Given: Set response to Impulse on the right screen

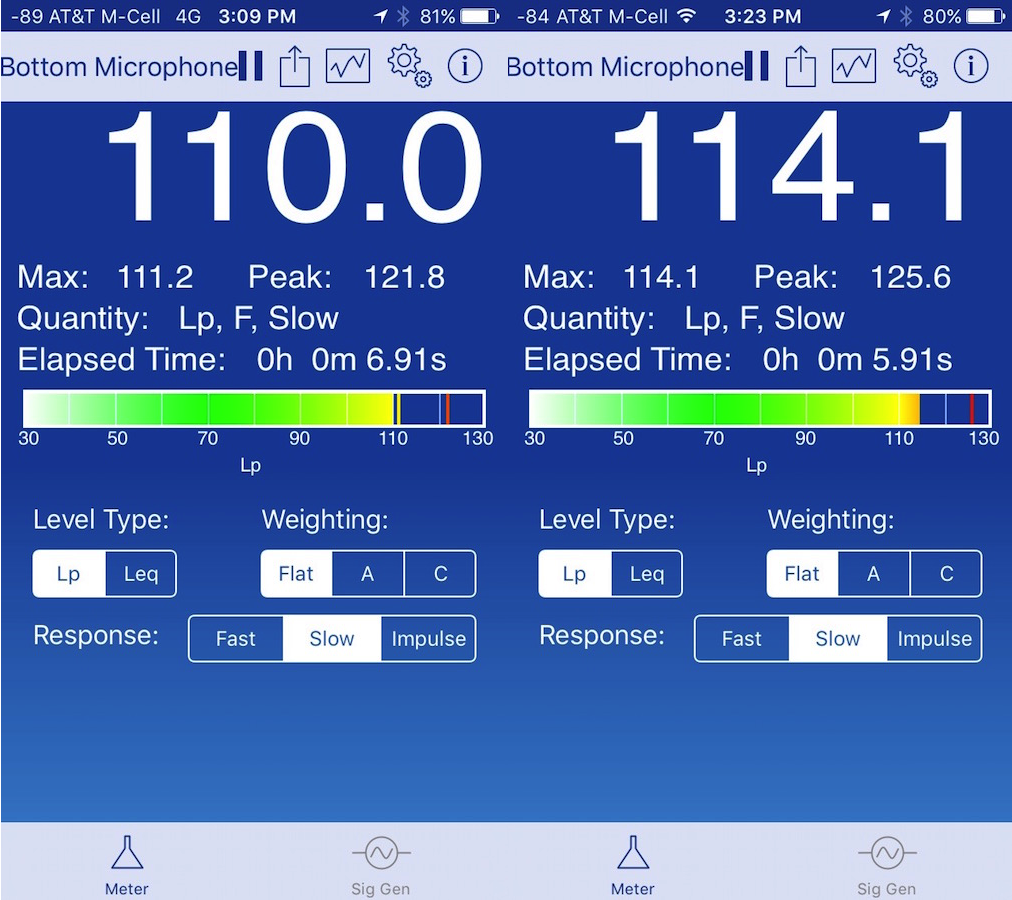Looking at the screenshot, I should click(934, 639).
